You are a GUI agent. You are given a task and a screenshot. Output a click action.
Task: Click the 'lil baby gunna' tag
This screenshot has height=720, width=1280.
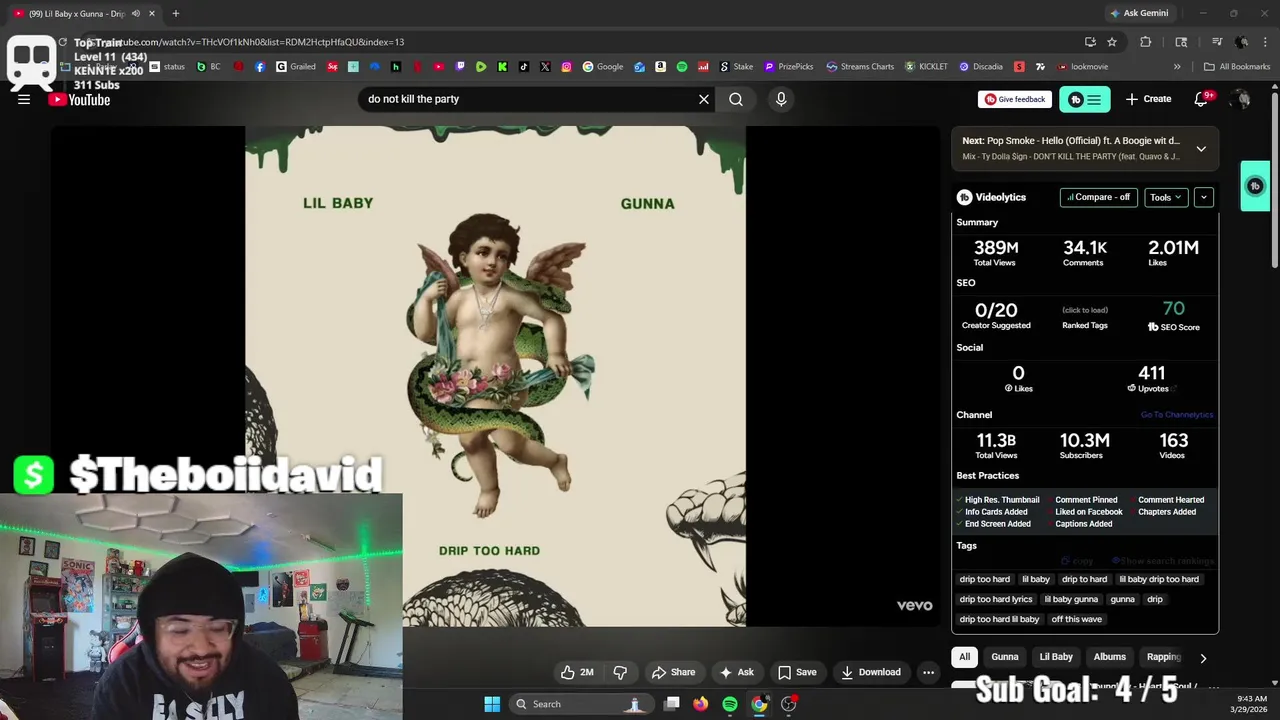click(x=1071, y=599)
